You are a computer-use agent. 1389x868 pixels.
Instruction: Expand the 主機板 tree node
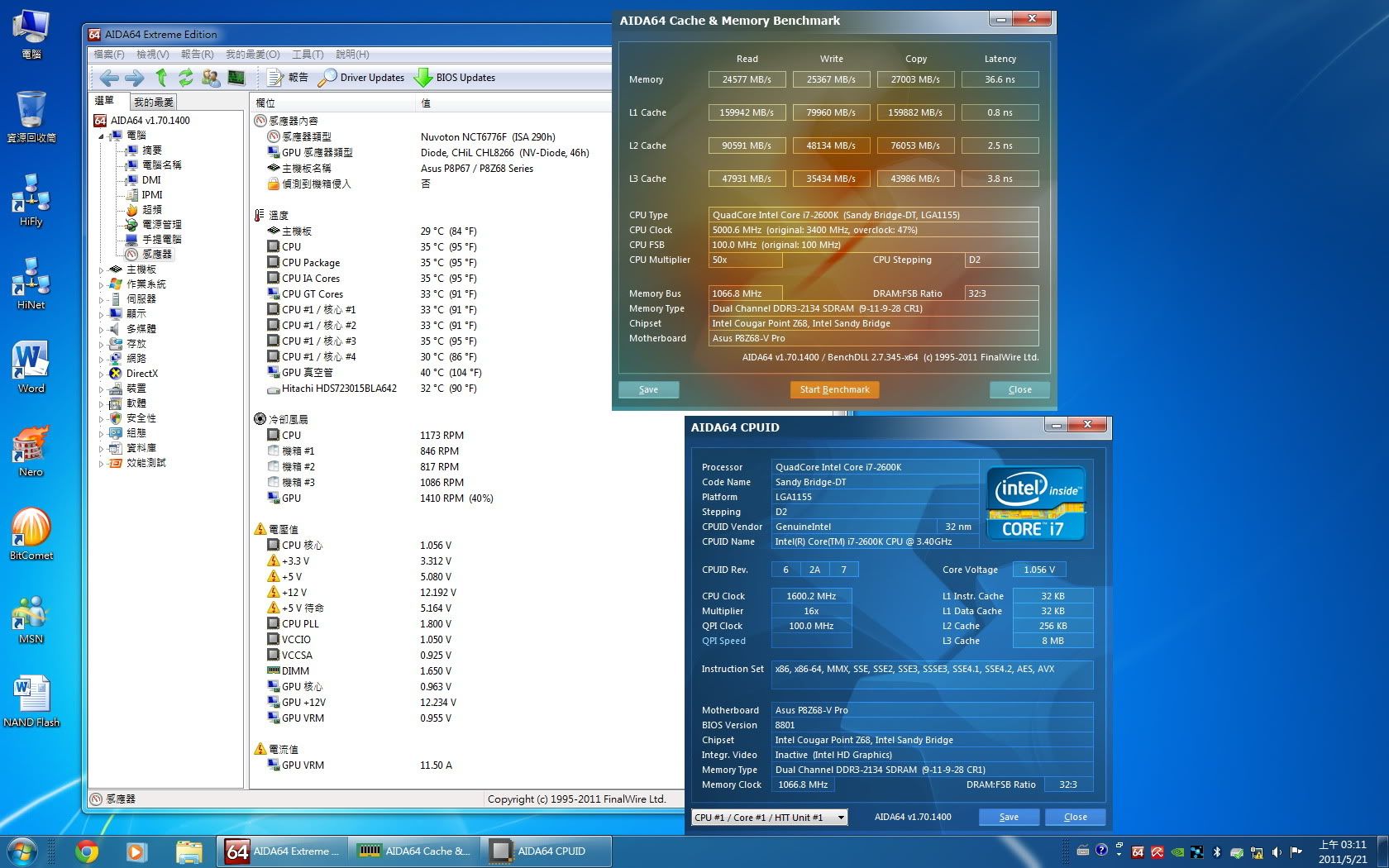(x=102, y=269)
